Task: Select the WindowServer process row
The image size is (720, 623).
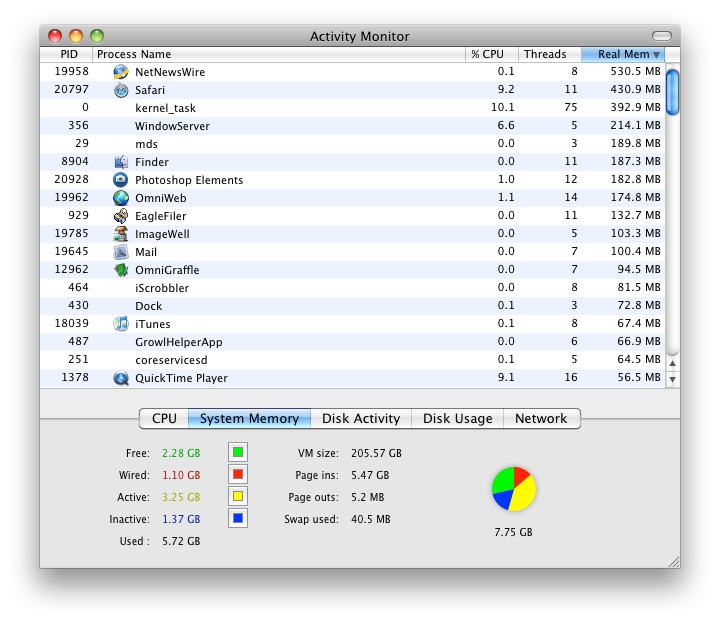Action: [352, 126]
